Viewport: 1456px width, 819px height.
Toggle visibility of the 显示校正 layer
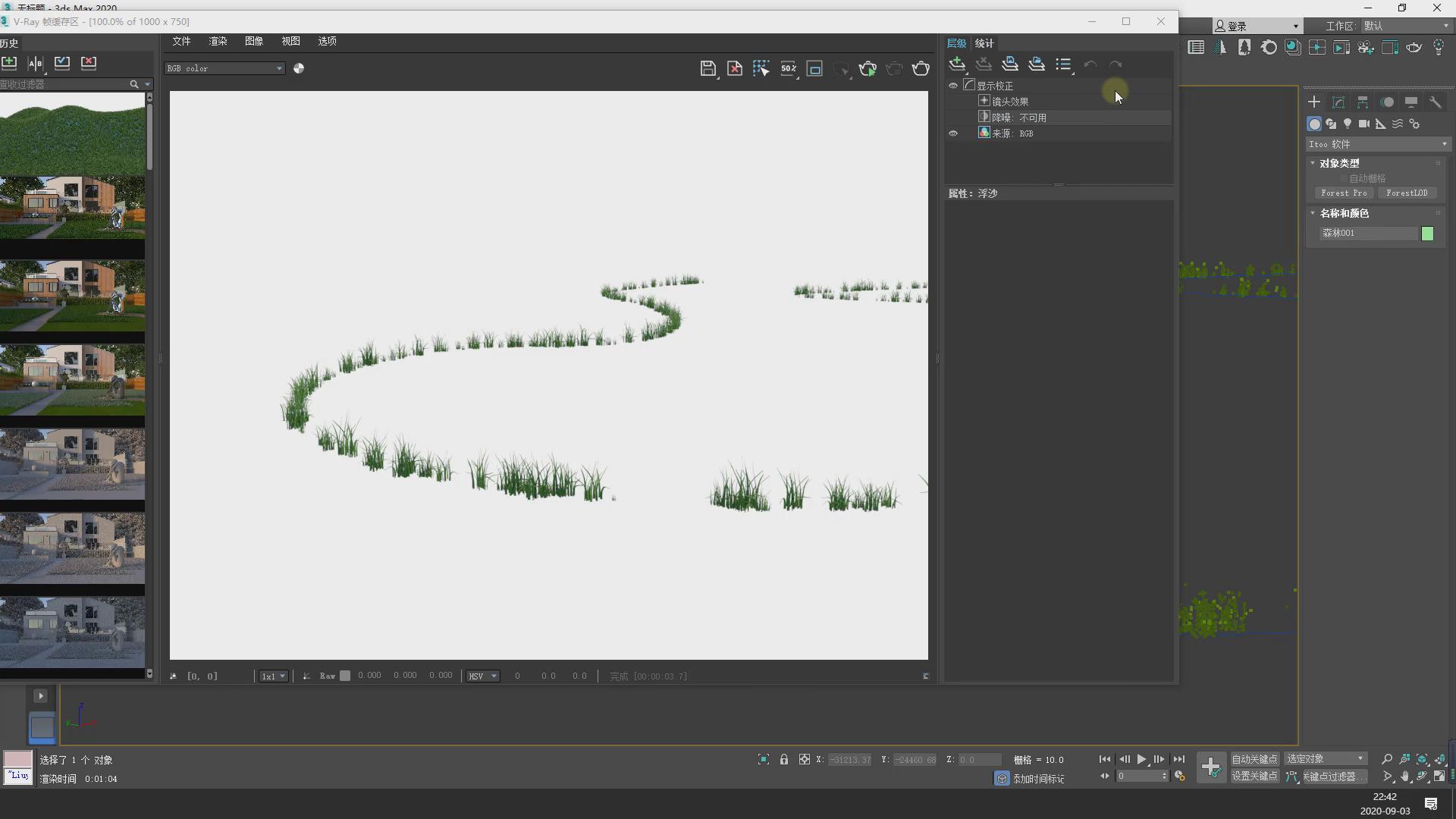953,86
